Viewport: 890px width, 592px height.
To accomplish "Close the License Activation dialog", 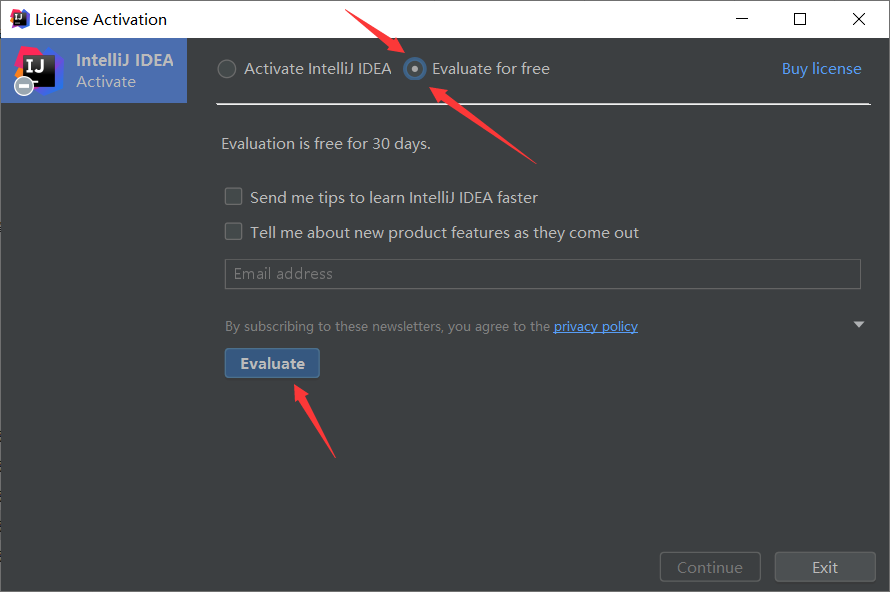I will point(859,19).
